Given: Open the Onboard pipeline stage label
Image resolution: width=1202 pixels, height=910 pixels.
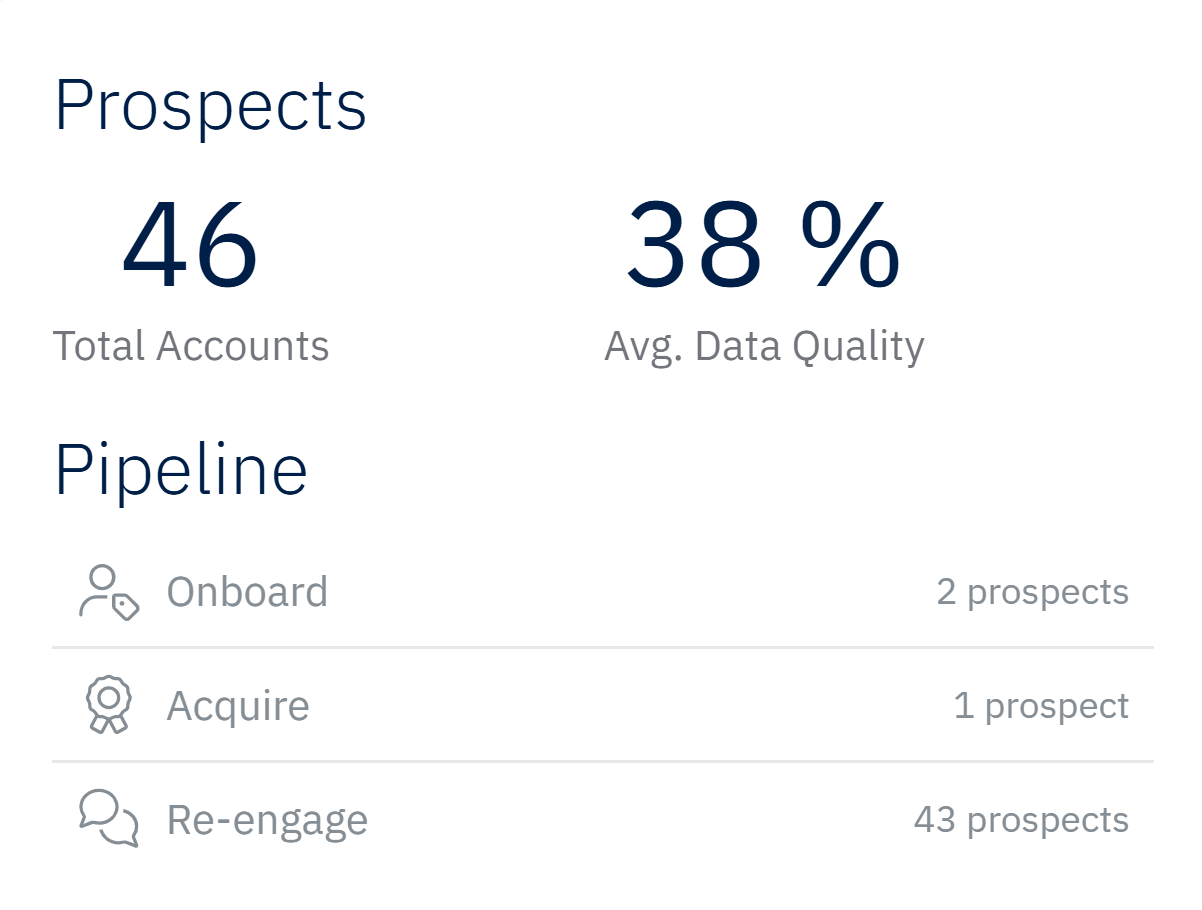Looking at the screenshot, I should (x=247, y=592).
